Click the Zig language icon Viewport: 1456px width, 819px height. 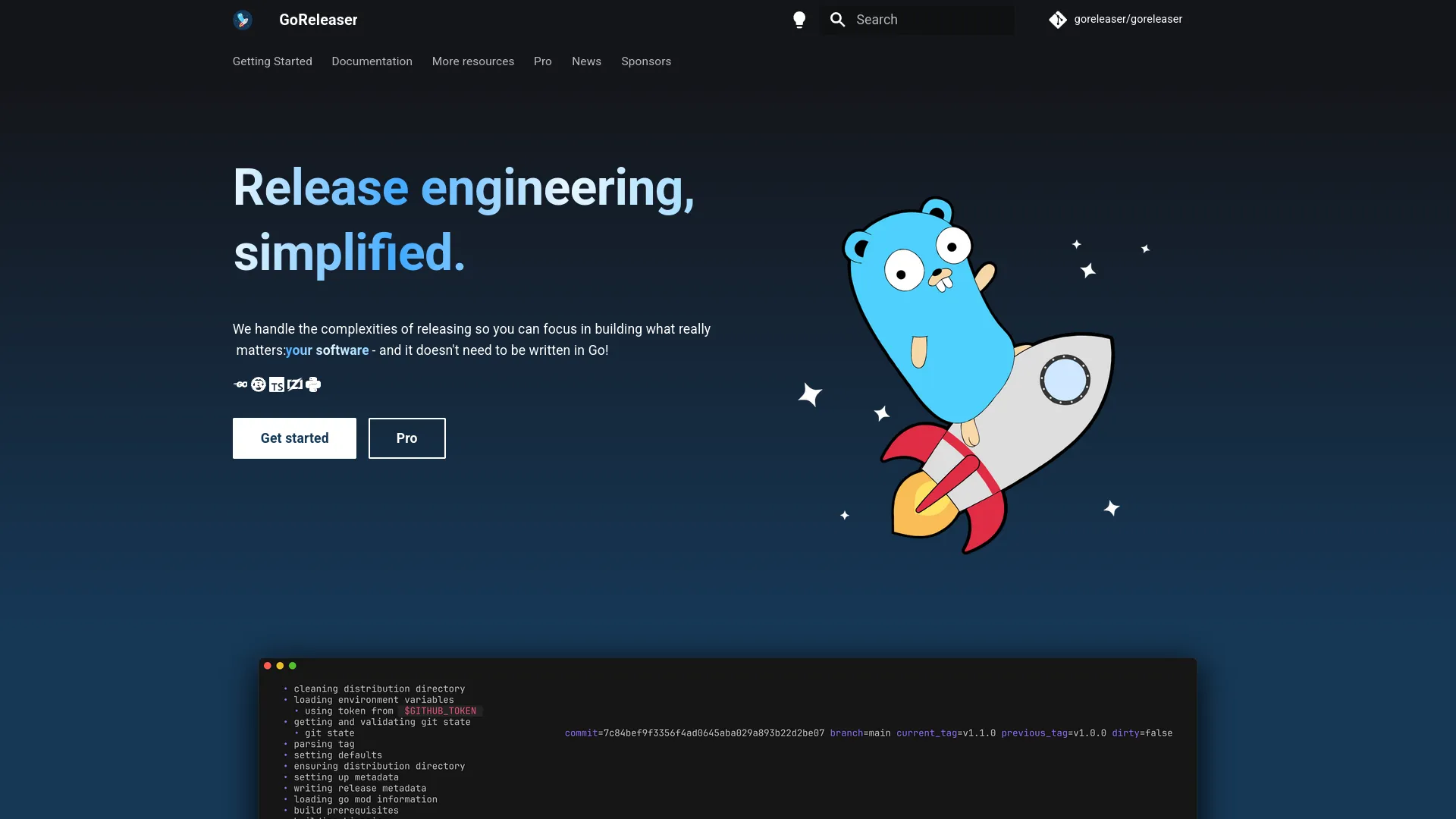click(295, 384)
